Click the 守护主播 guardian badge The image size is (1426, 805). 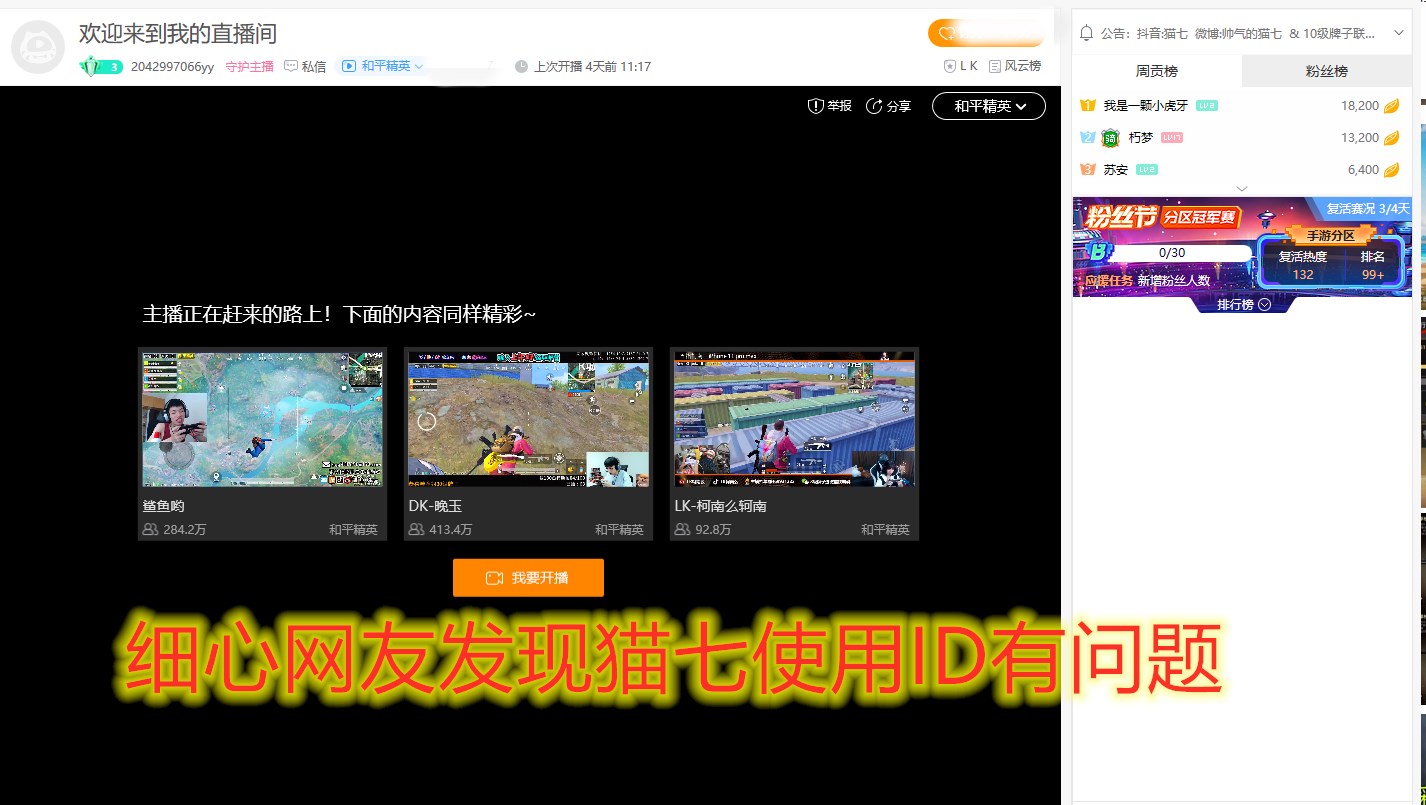point(249,66)
